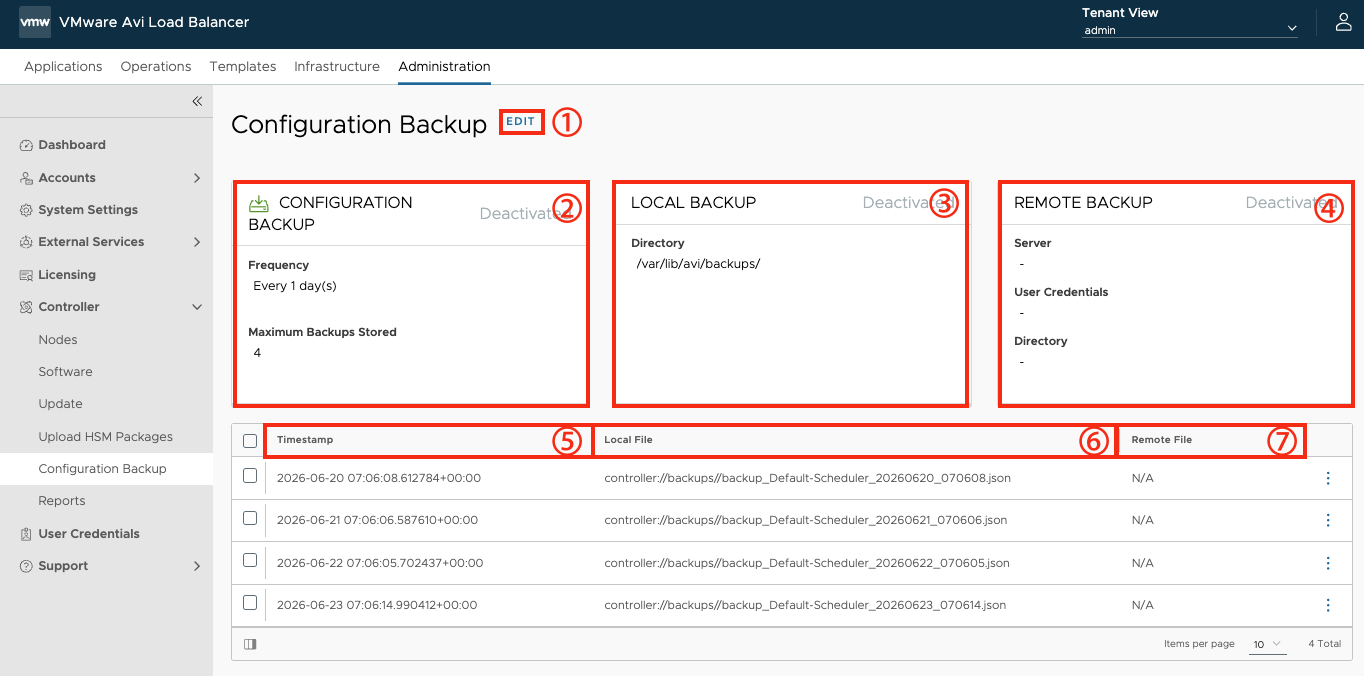Open actions menu for 2026-06-23 backup

[x=1328, y=605]
